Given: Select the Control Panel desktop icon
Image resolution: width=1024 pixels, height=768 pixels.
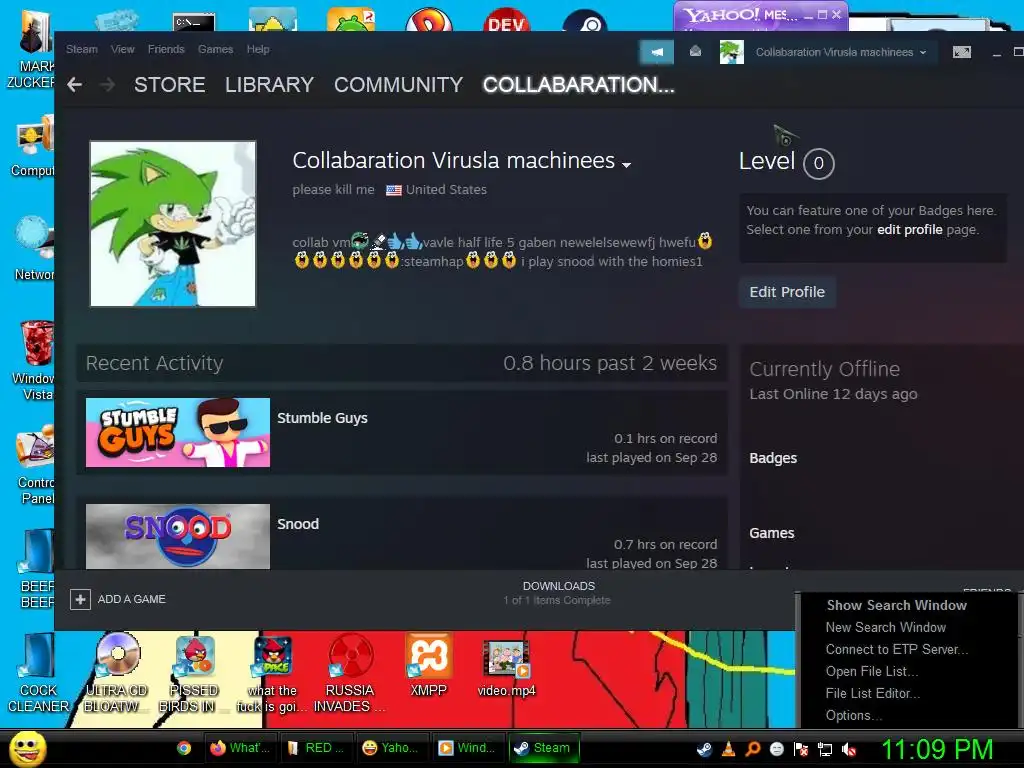Looking at the screenshot, I should click(36, 465).
